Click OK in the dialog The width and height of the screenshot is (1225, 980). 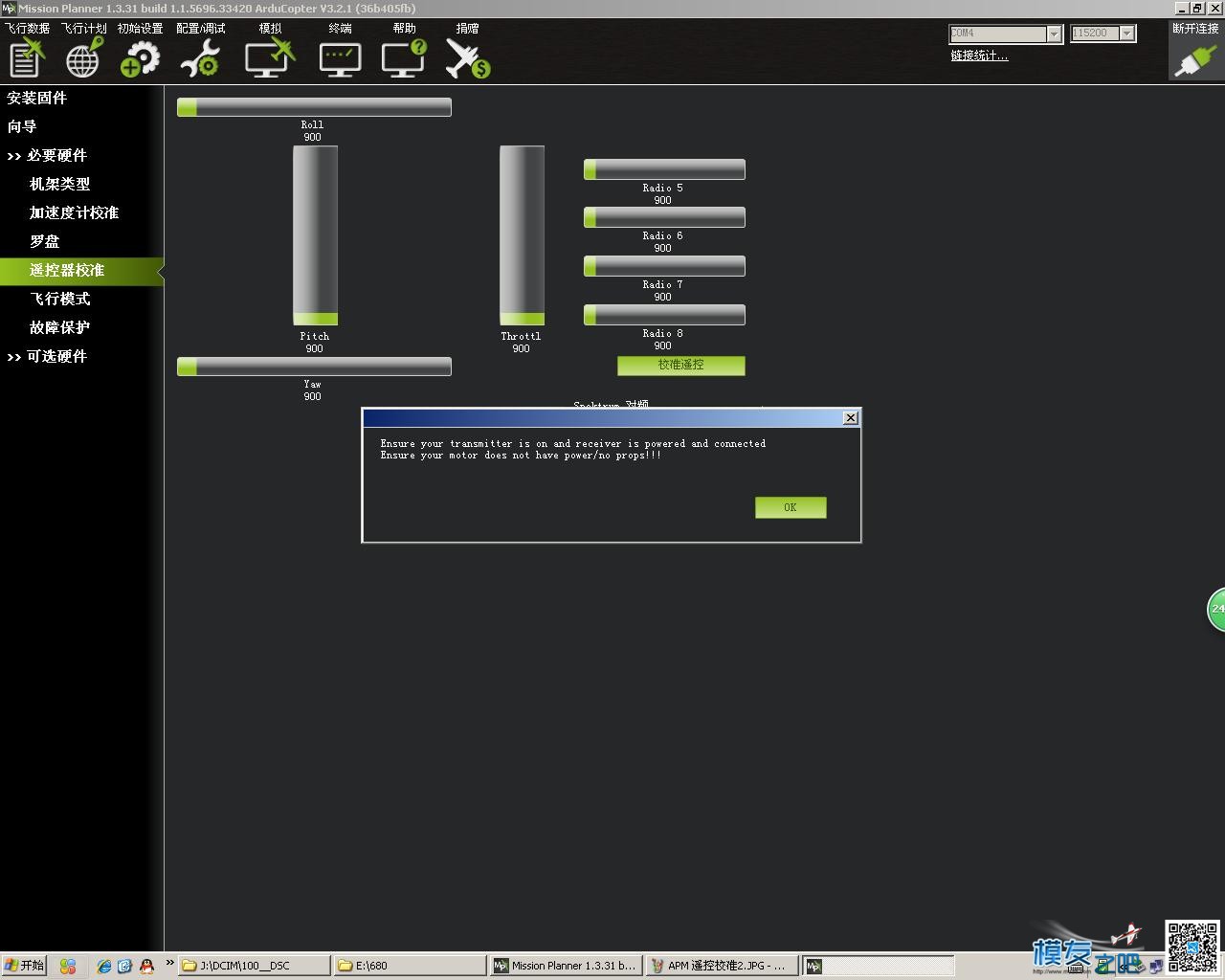pos(791,507)
